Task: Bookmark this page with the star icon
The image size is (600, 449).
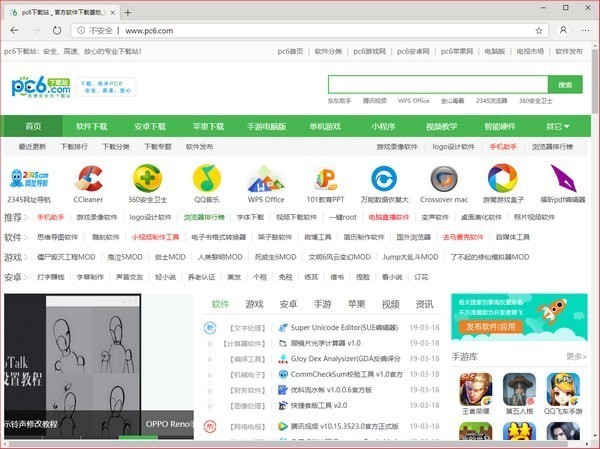Action: (x=539, y=30)
